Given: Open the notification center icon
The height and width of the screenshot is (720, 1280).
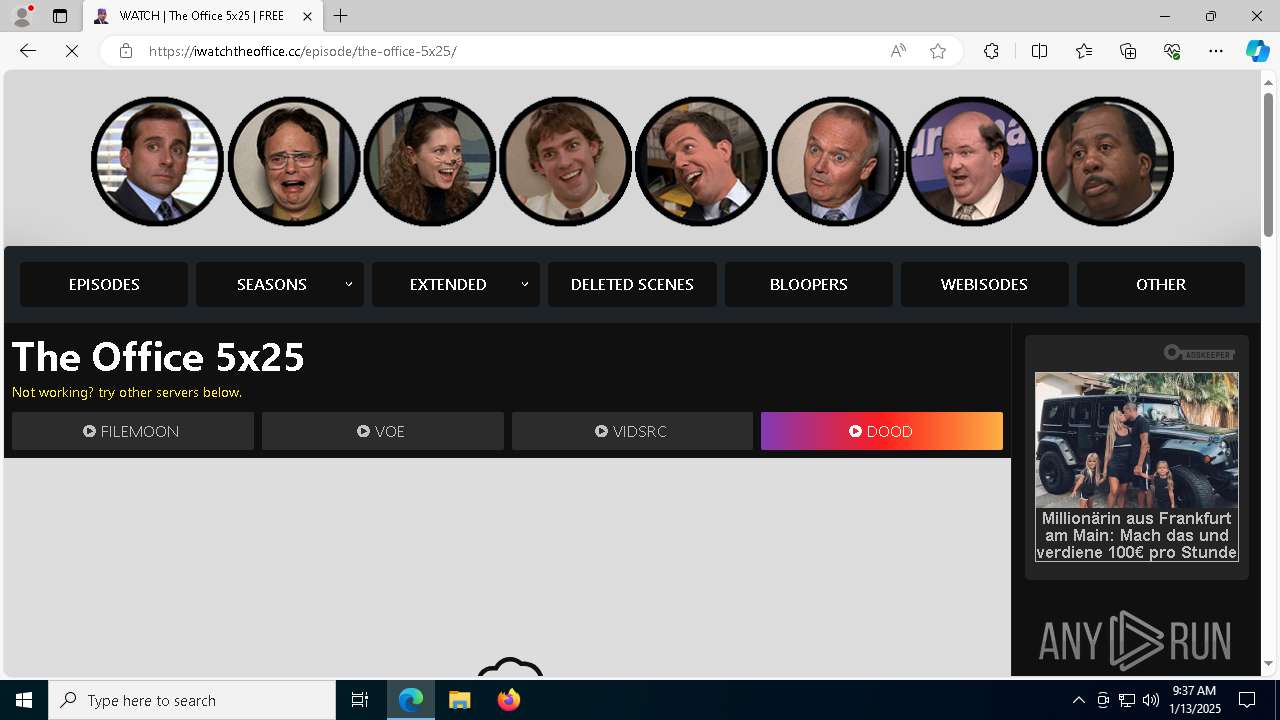Looking at the screenshot, I should pyautogui.click(x=1247, y=700).
